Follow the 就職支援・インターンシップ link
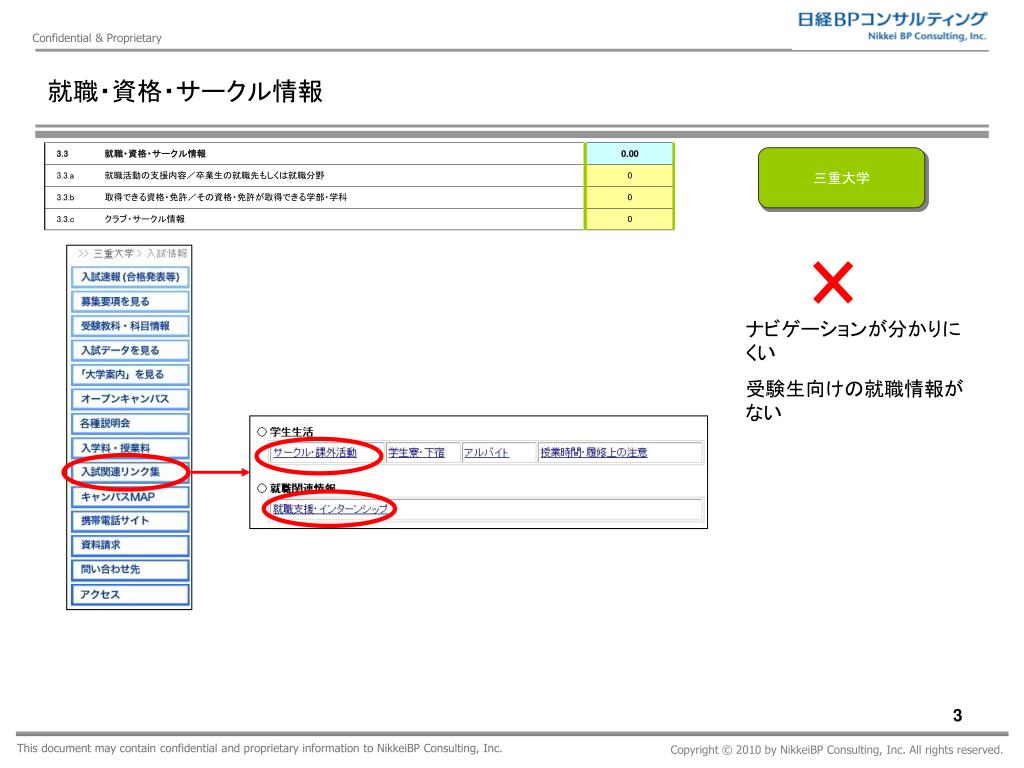This screenshot has width=1024, height=768. pos(330,509)
